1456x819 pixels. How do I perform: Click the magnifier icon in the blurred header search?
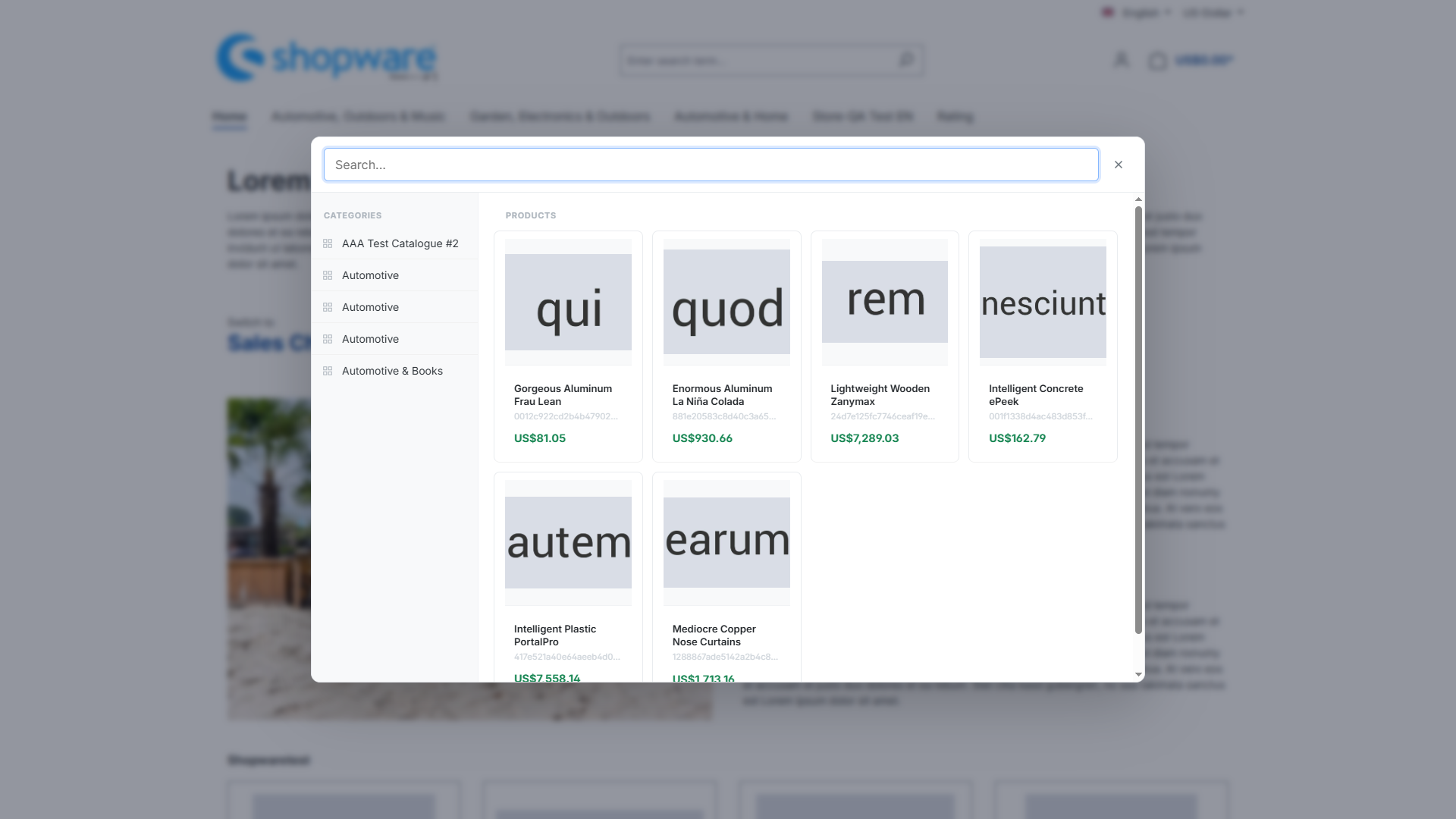coord(906,60)
